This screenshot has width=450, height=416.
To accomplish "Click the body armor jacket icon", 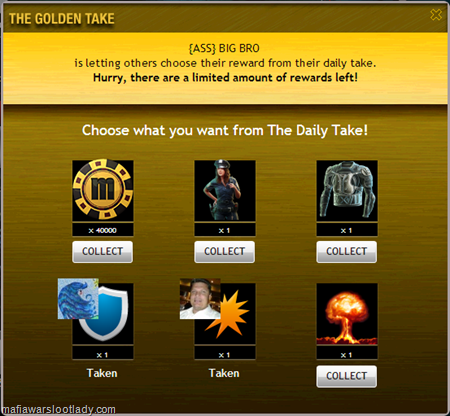I will point(347,190).
